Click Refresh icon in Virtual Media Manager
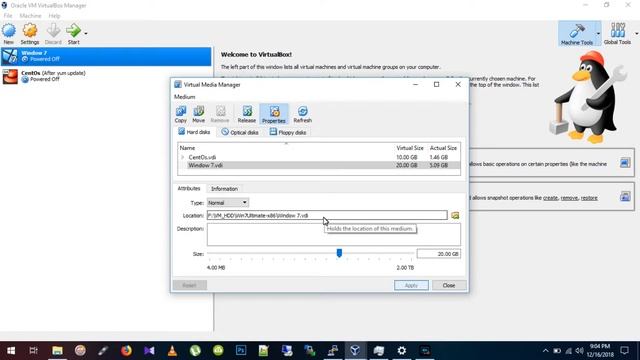Image resolution: width=640 pixels, height=360 pixels. click(x=302, y=114)
